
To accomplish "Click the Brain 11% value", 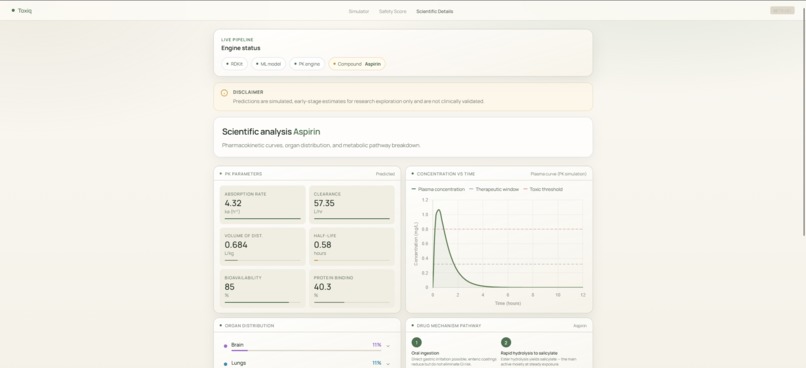I will tap(377, 345).
